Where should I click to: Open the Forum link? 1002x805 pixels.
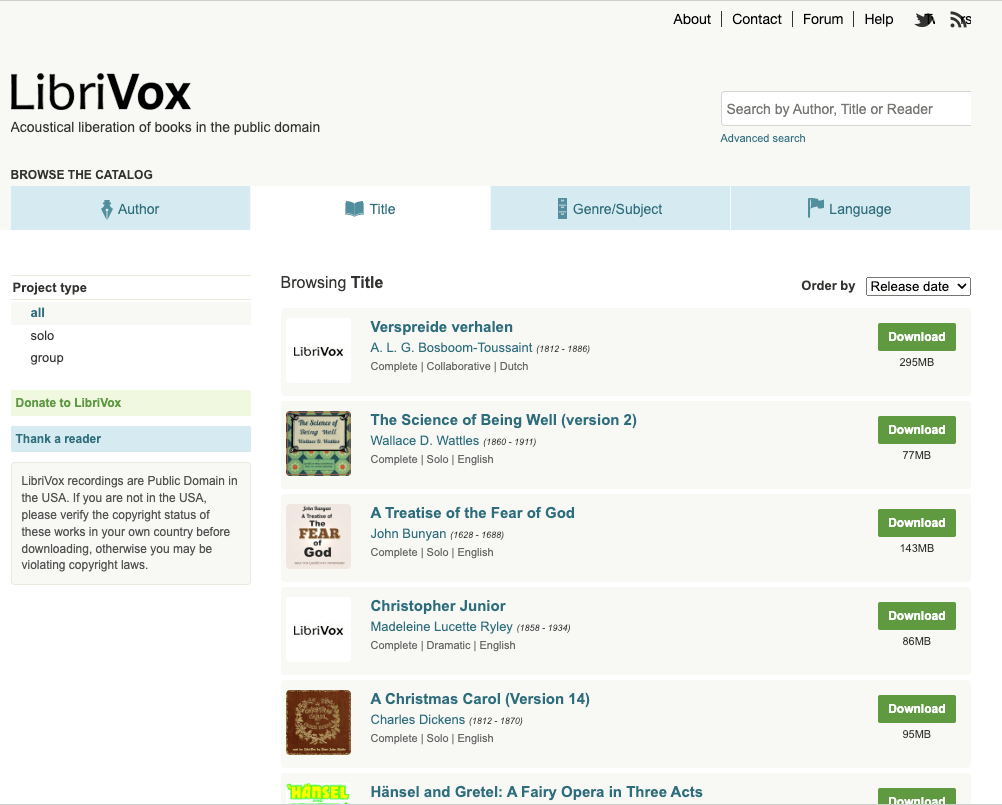pos(823,19)
